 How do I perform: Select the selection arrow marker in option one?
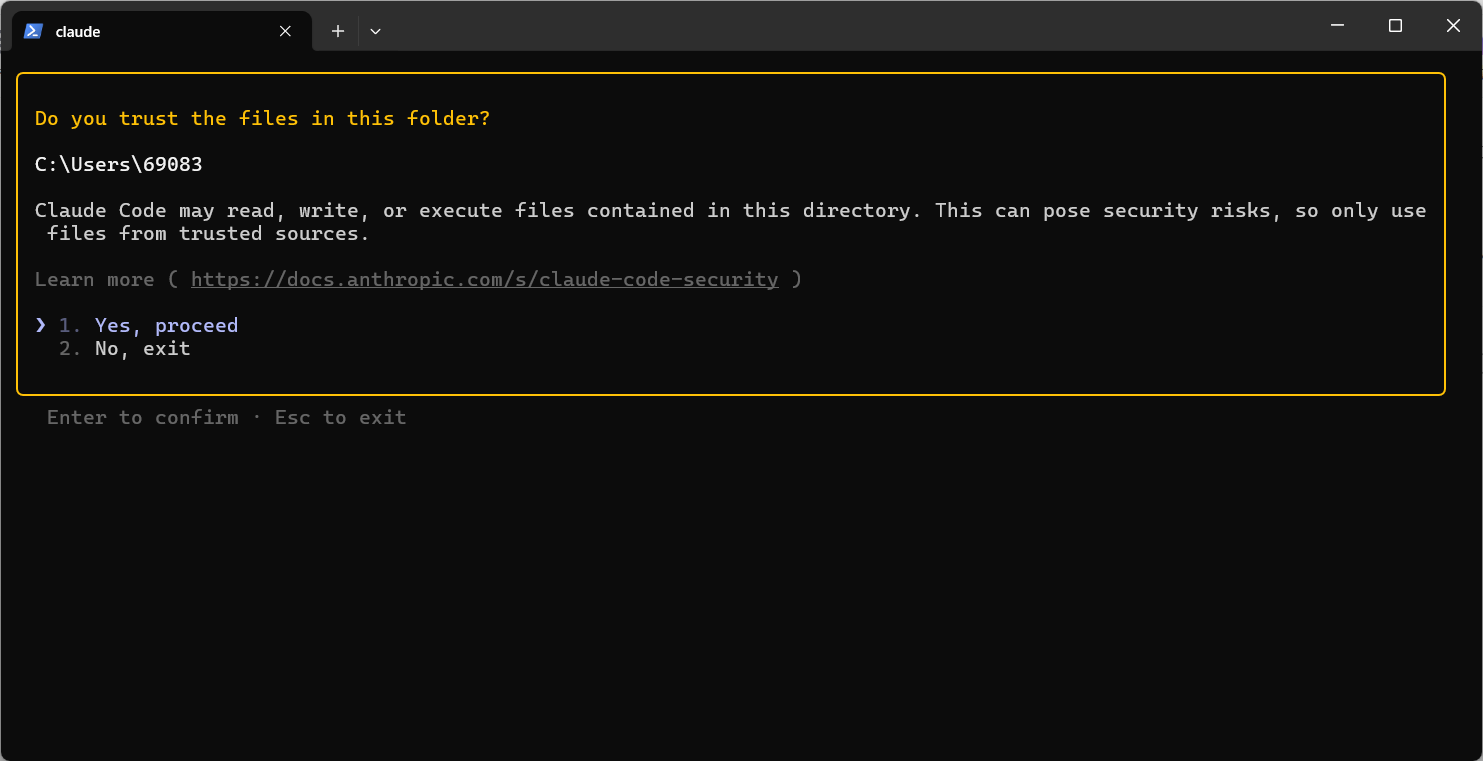coord(40,325)
